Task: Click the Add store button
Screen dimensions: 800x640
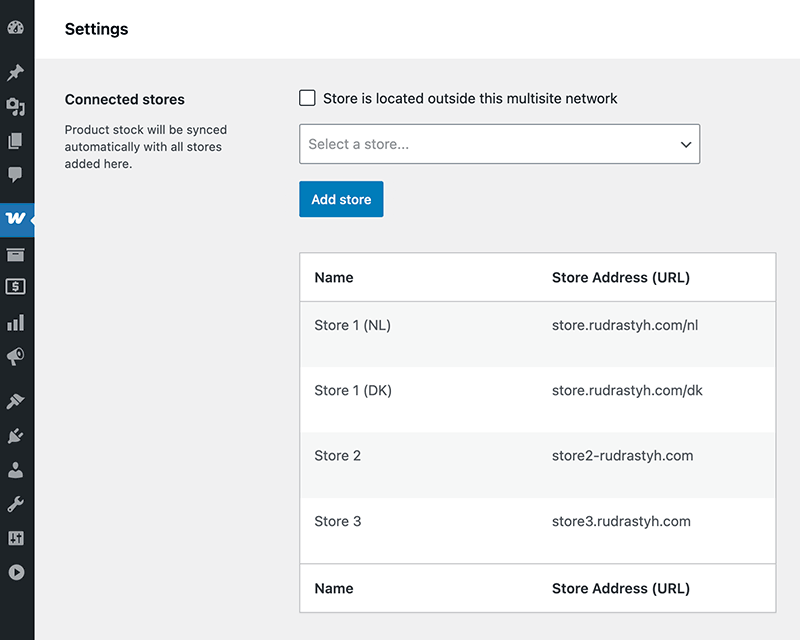Action: coord(341,199)
